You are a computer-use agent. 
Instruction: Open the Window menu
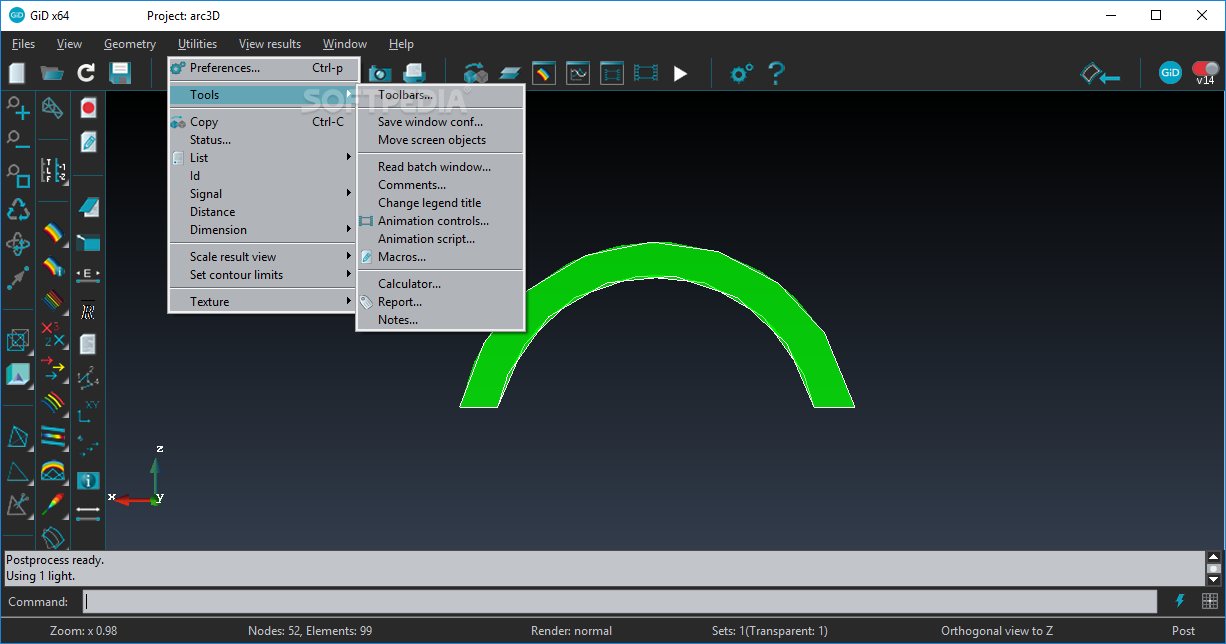pos(345,44)
